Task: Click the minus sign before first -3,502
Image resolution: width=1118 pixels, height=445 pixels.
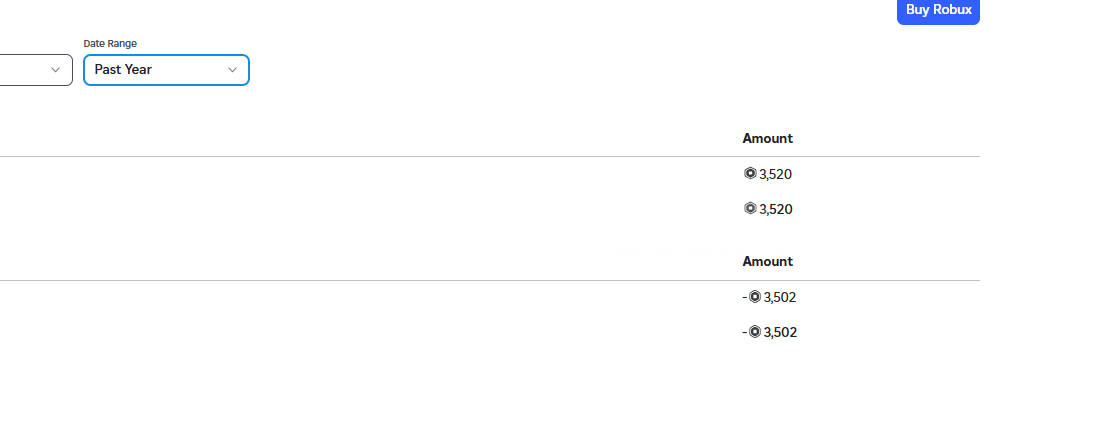Action: [744, 297]
